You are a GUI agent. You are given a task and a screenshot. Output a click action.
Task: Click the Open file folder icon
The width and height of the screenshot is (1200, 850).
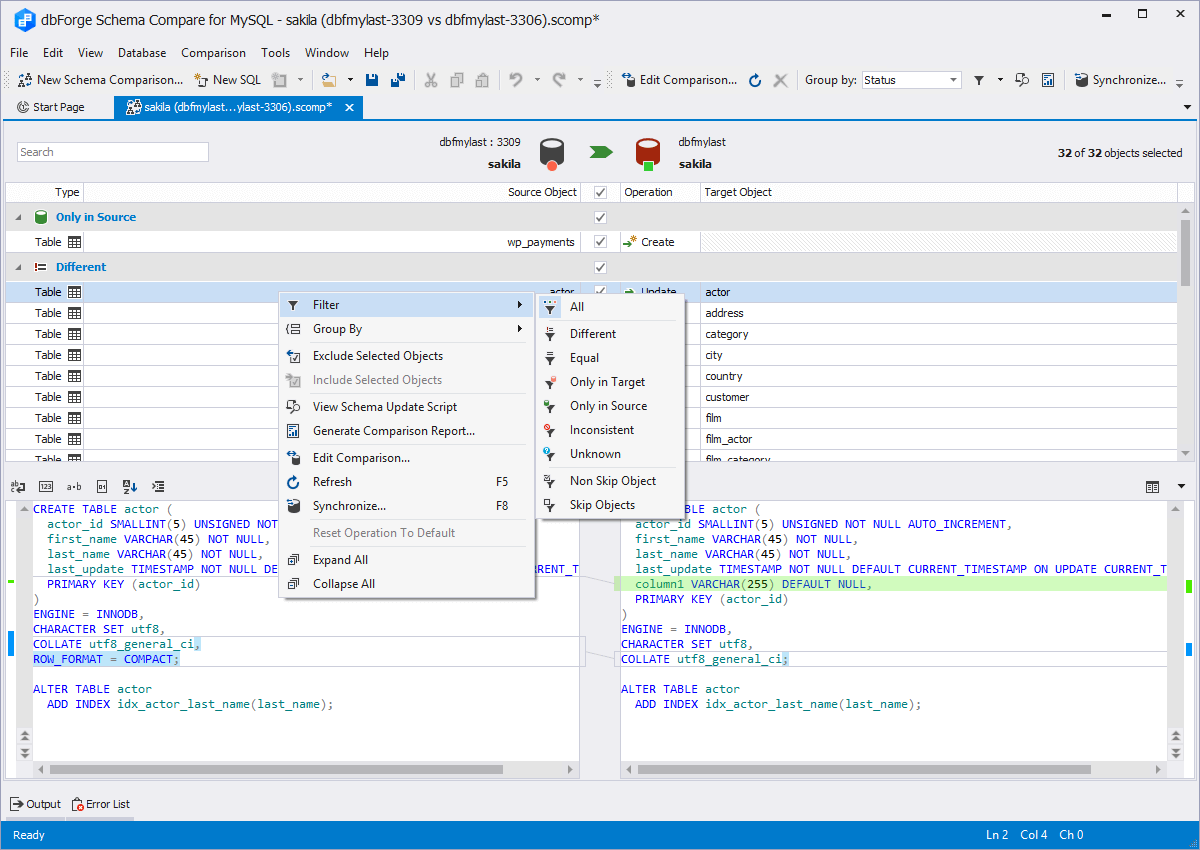click(x=328, y=80)
